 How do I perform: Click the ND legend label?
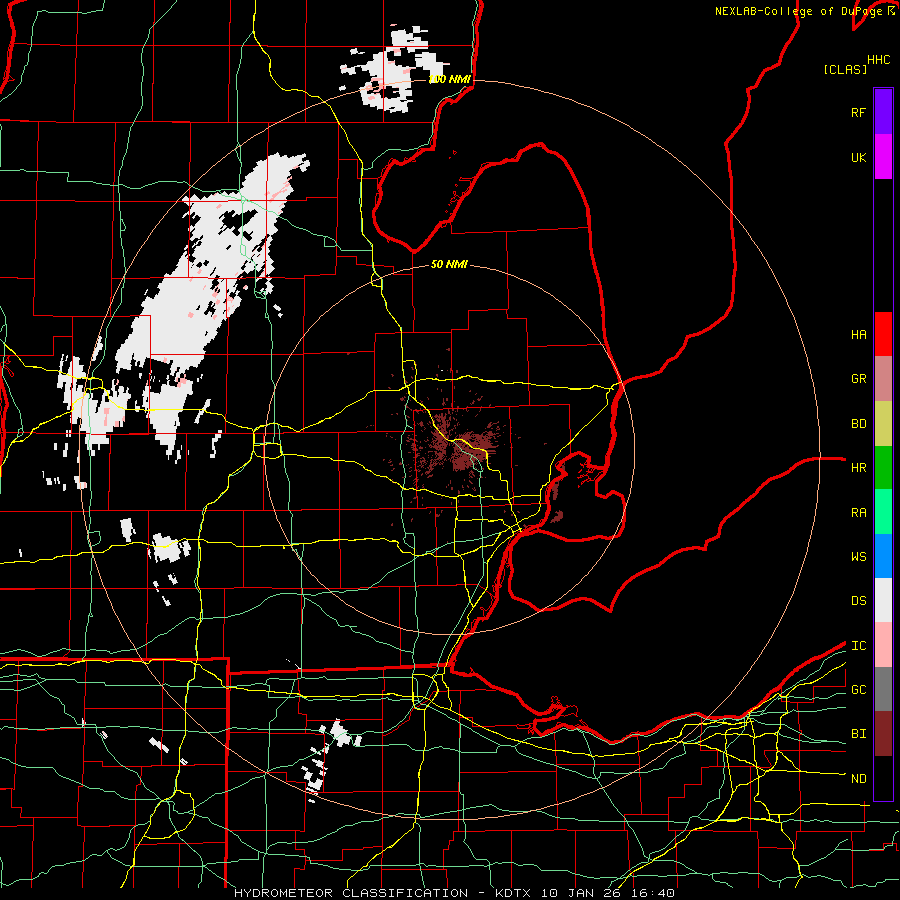[858, 779]
